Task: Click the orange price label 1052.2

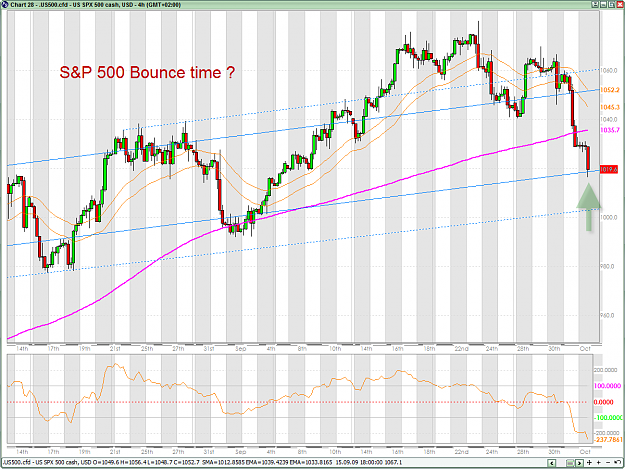Action: pos(610,90)
